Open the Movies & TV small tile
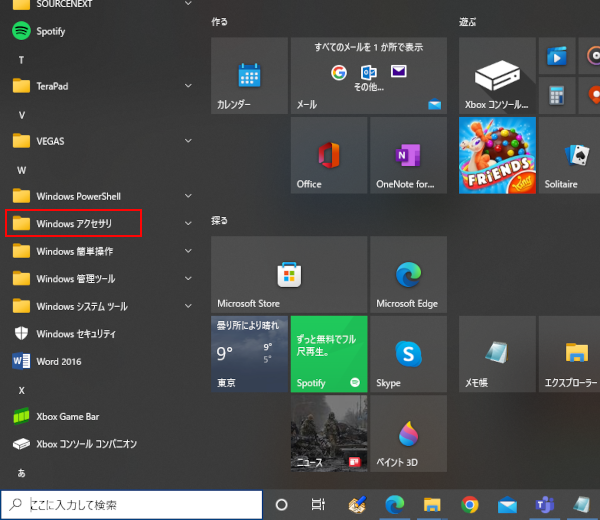600x520 pixels. 557,56
